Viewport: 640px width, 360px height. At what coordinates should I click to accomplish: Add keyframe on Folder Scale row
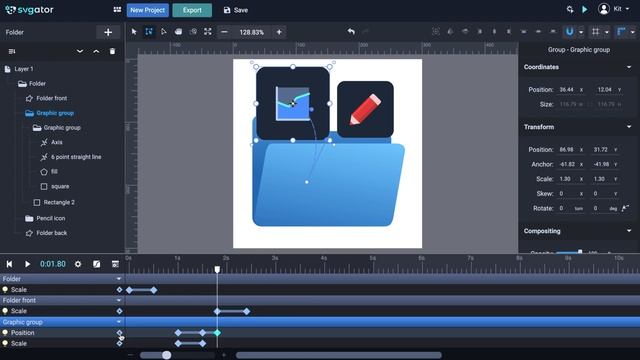[x=119, y=290]
